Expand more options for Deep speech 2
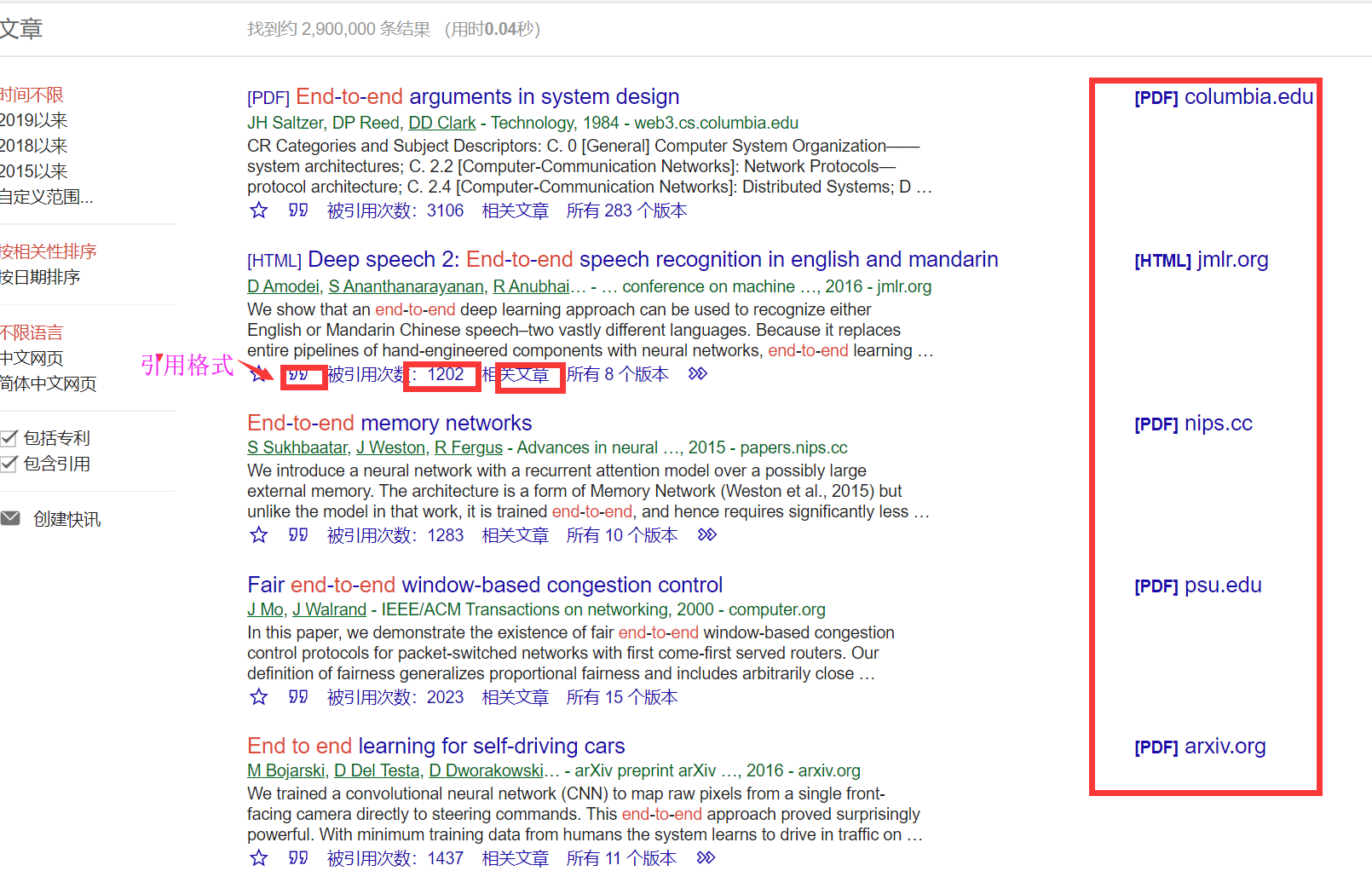 [698, 374]
